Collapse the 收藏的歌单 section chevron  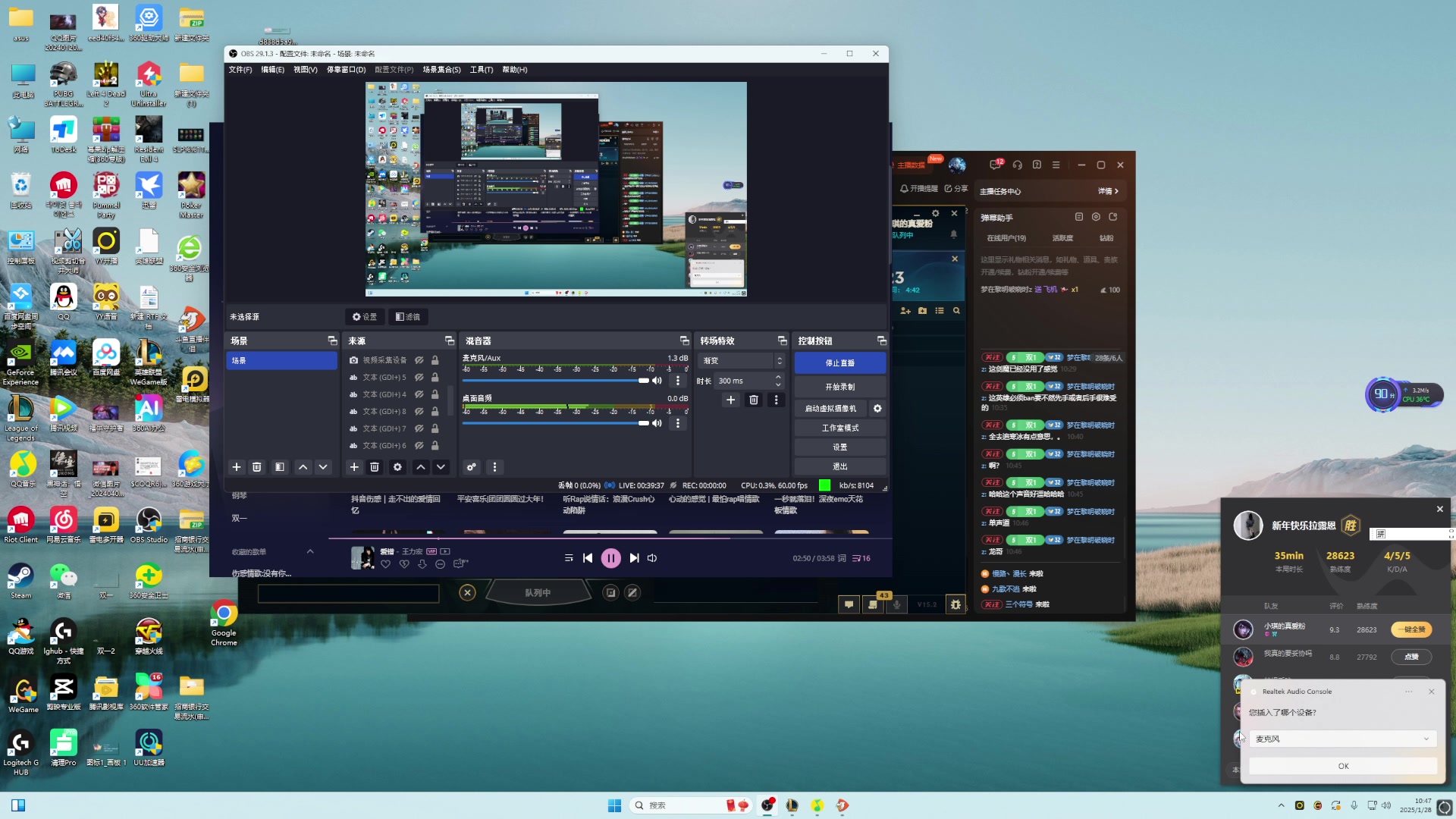tap(310, 552)
